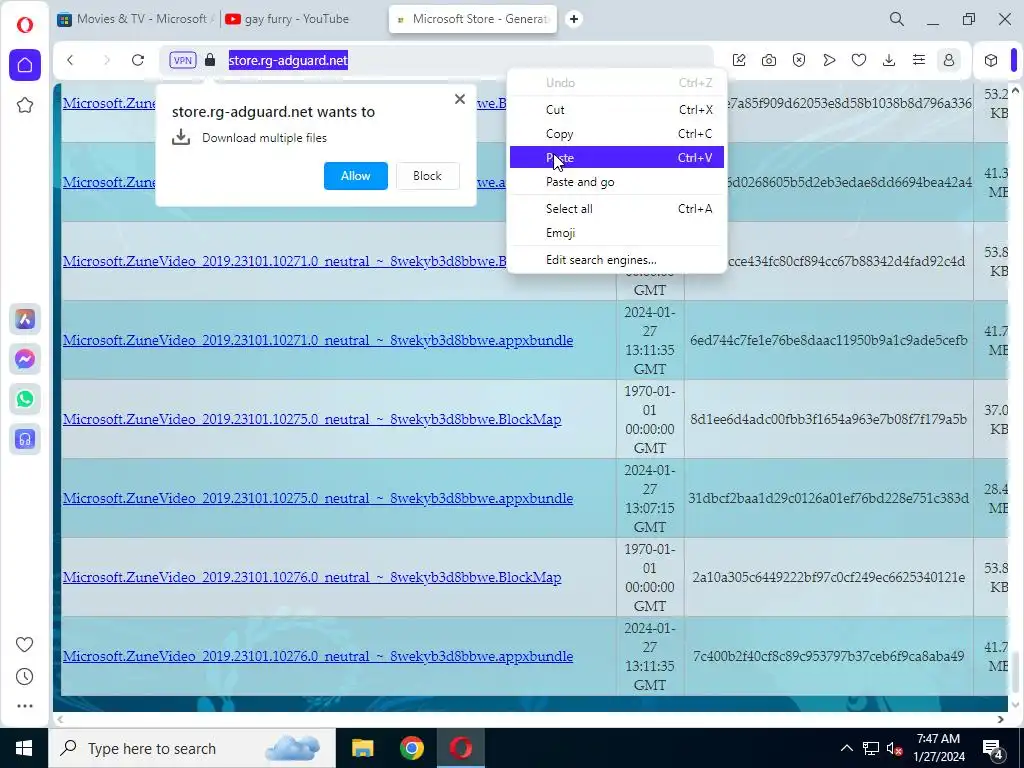This screenshot has width=1024, height=768.
Task: Open ZuneVideo 10276.0 BlockMap link
Action: (x=312, y=577)
